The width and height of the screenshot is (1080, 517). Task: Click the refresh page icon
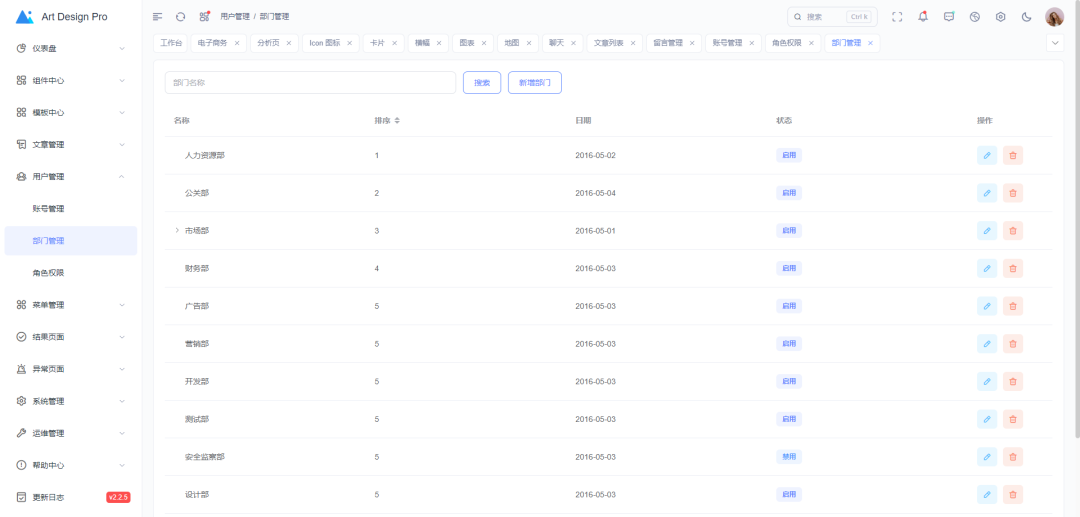tap(180, 17)
